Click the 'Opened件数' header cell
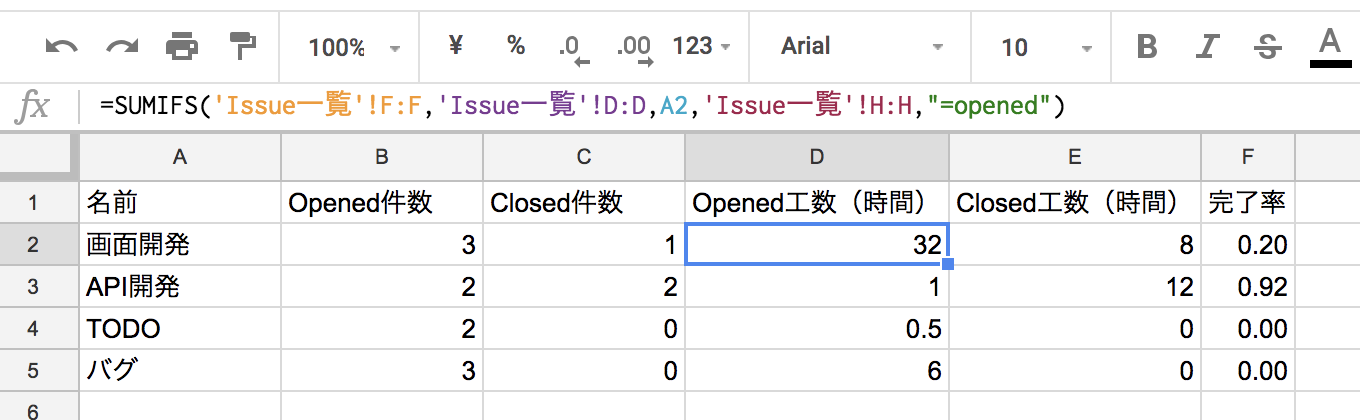Image resolution: width=1360 pixels, height=420 pixels. [382, 203]
